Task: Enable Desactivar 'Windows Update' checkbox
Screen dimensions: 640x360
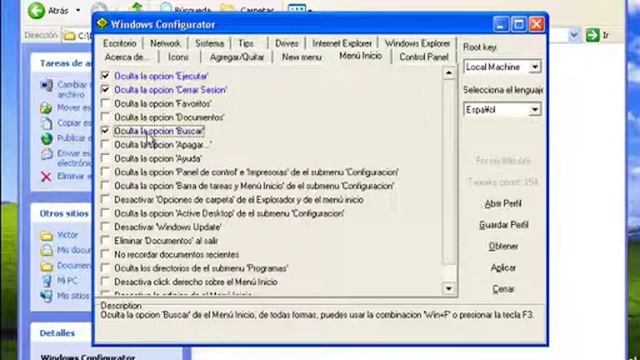Action: (105, 227)
